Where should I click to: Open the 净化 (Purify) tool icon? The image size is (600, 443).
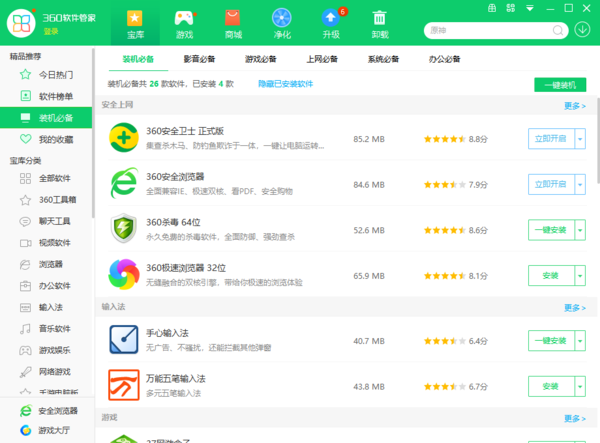click(282, 23)
